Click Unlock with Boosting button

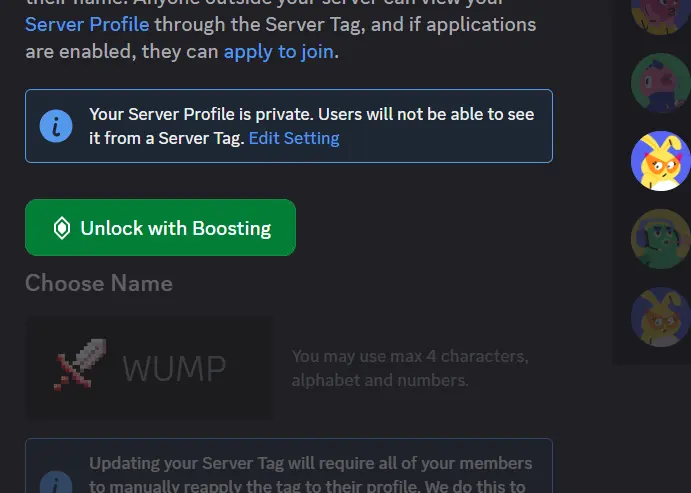(x=160, y=227)
